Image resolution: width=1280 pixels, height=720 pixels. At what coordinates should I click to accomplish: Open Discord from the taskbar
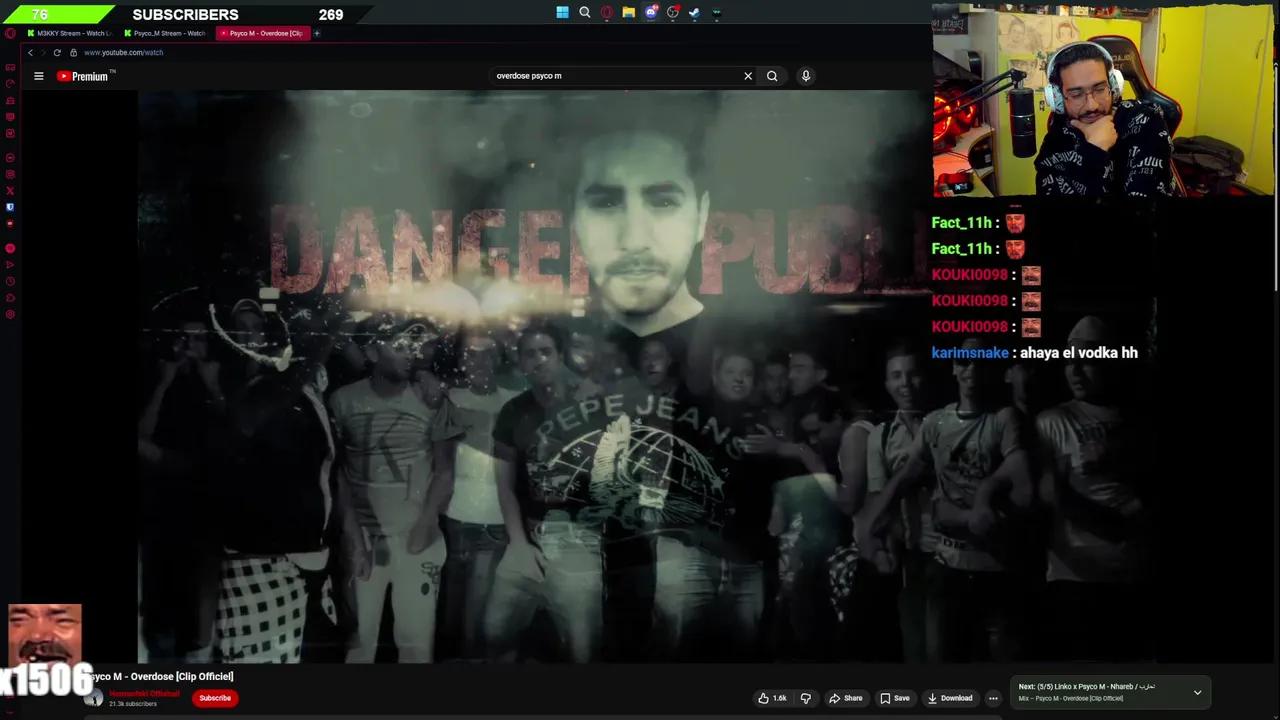(651, 13)
